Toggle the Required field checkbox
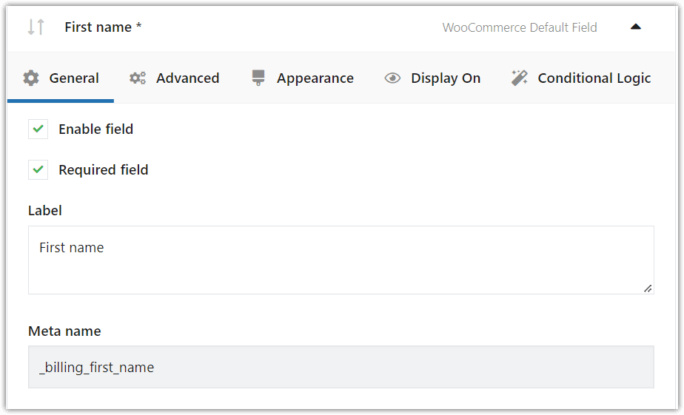Image resolution: width=684 pixels, height=415 pixels. tap(38, 170)
